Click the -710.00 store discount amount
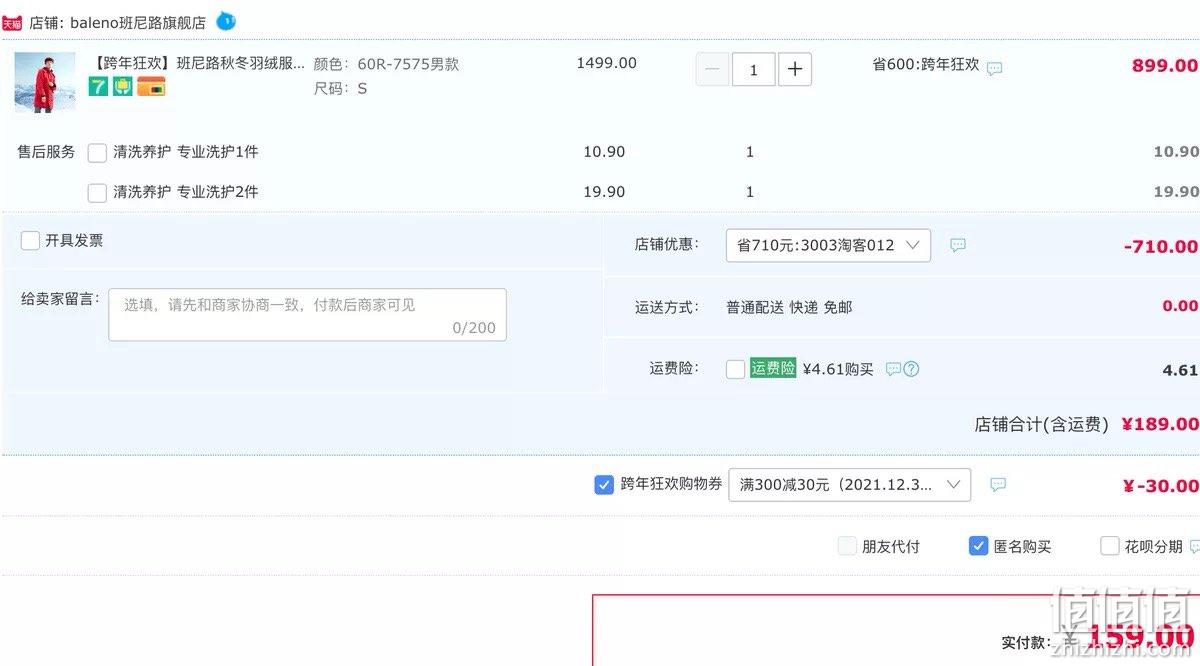Viewport: 1200px width, 666px height. (1160, 246)
